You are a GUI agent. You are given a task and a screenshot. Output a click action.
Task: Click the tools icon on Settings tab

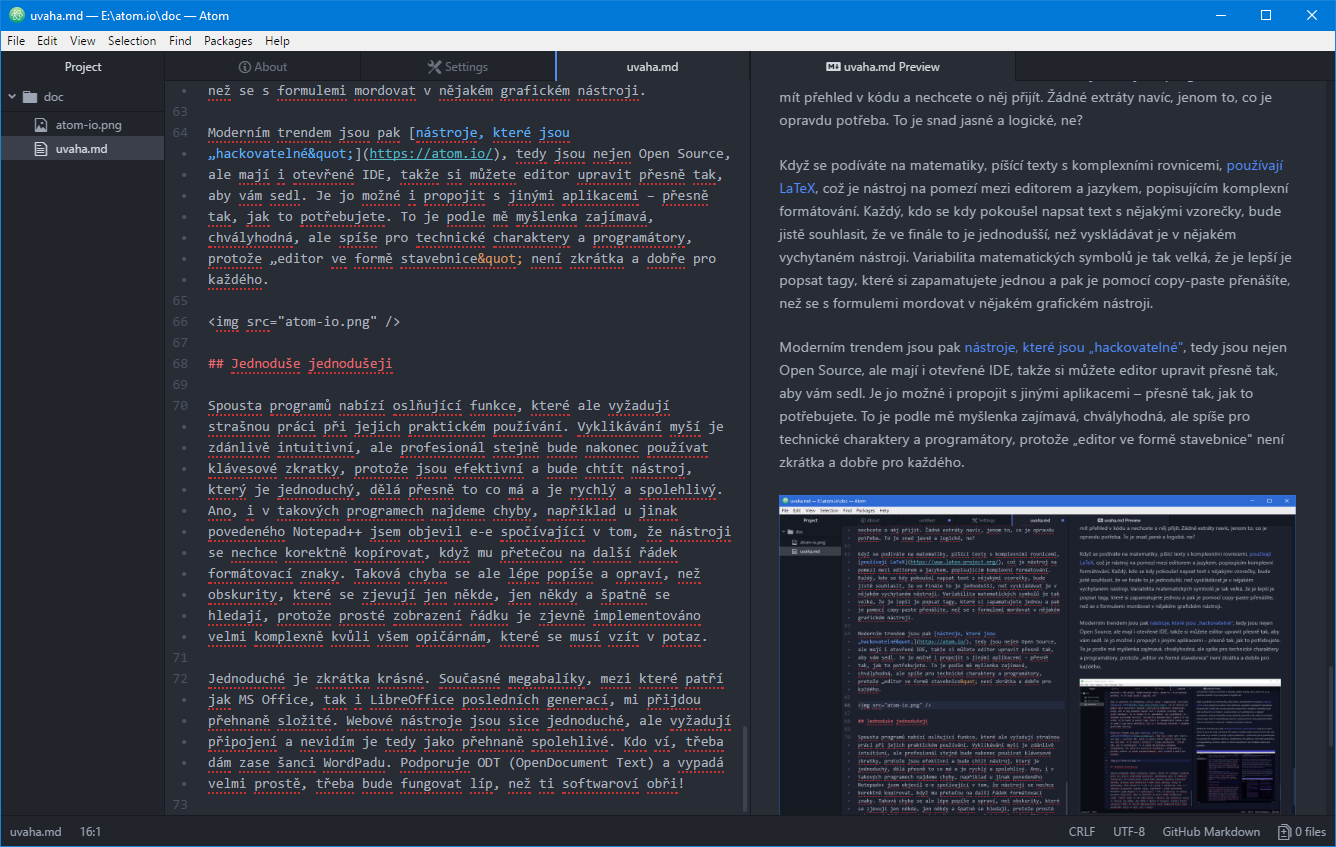point(434,67)
